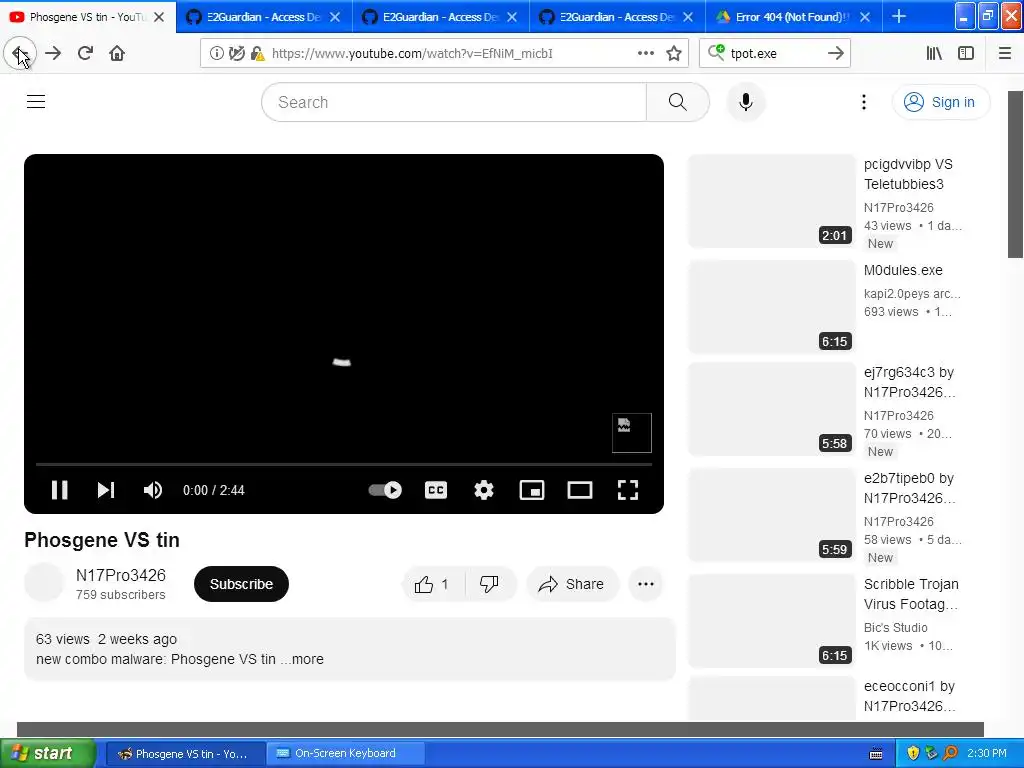1024x768 pixels.
Task: Open e2b7tipeb0 video thumbnail
Action: (x=772, y=515)
